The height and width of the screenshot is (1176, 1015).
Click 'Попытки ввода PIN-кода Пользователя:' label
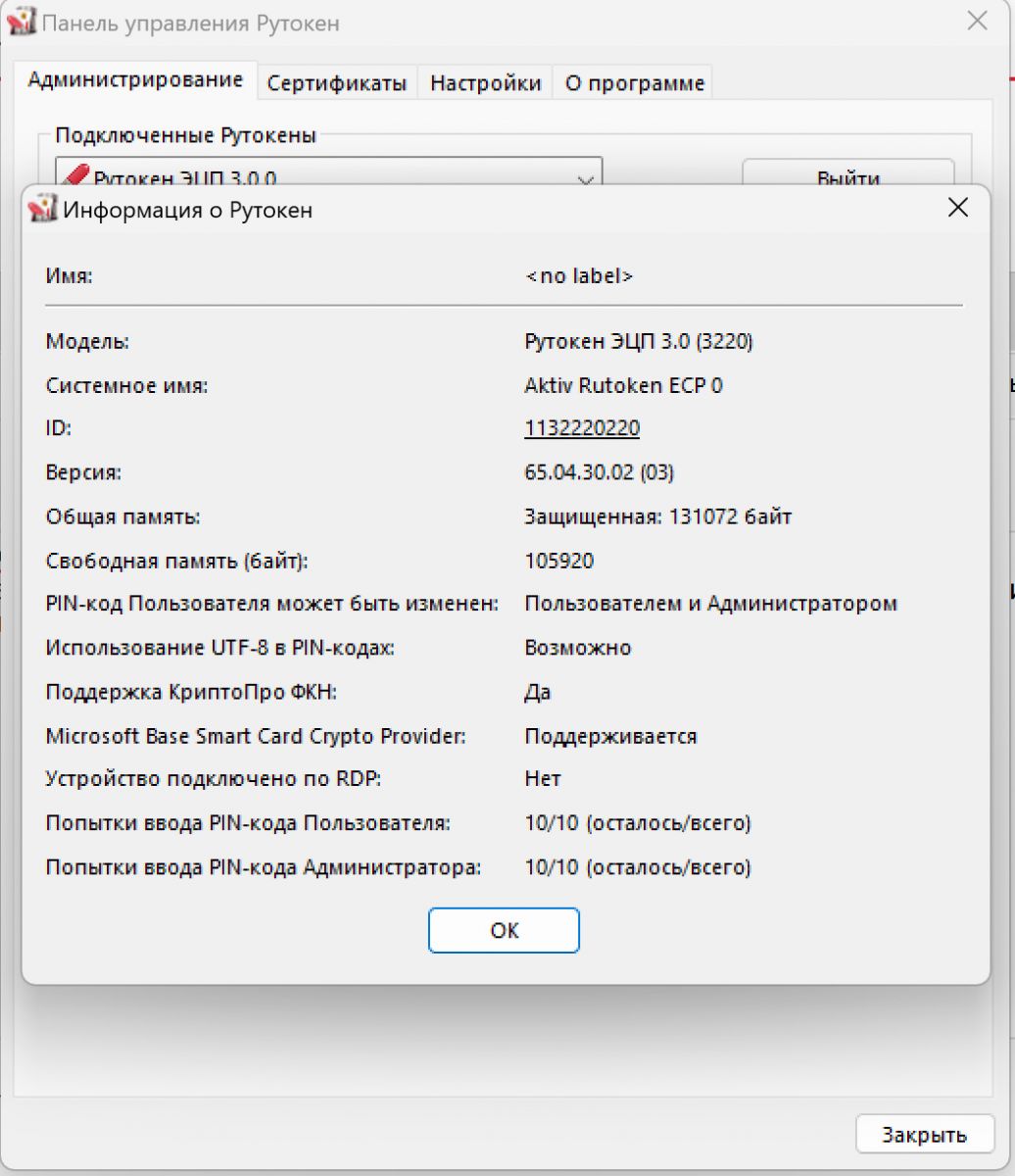(249, 823)
